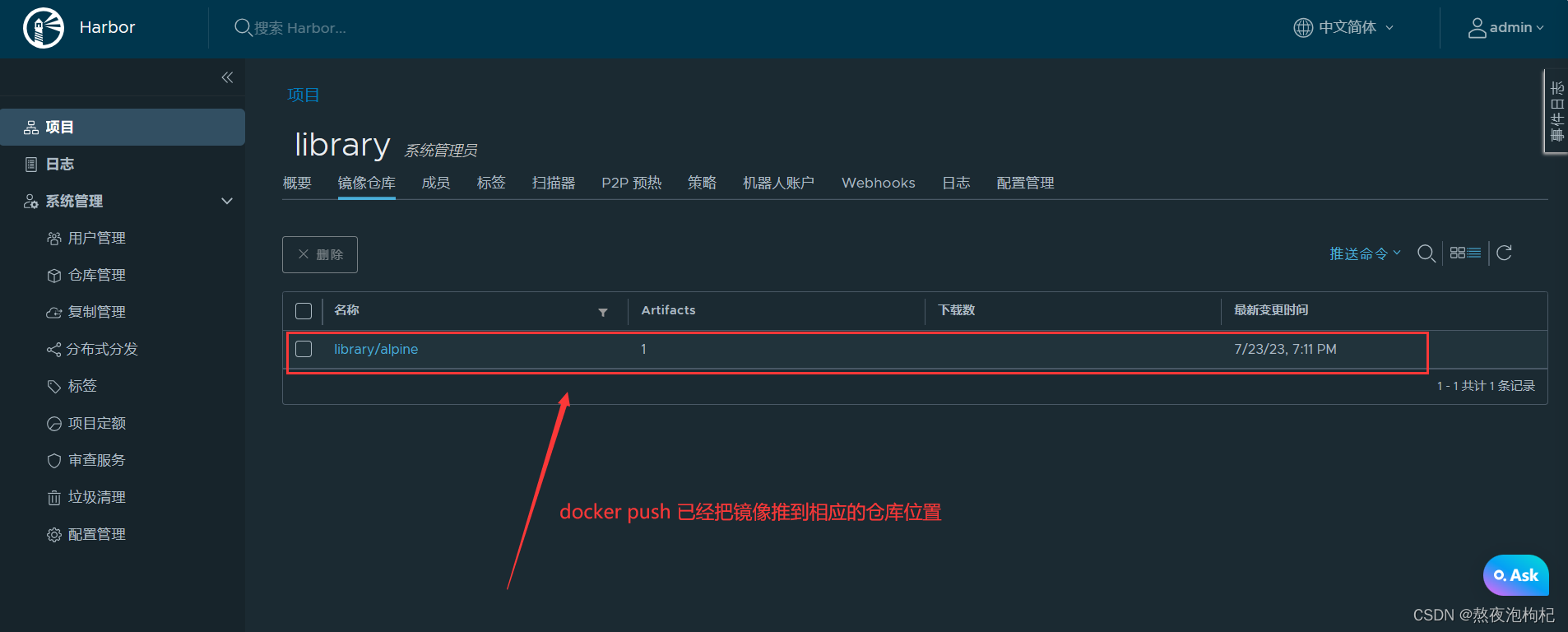The width and height of the screenshot is (1568, 632).
Task: Open the admin user menu
Action: click(x=1505, y=27)
